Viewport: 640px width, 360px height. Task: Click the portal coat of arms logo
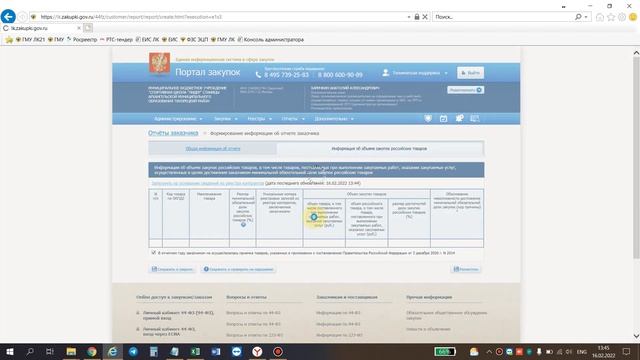[x=160, y=63]
